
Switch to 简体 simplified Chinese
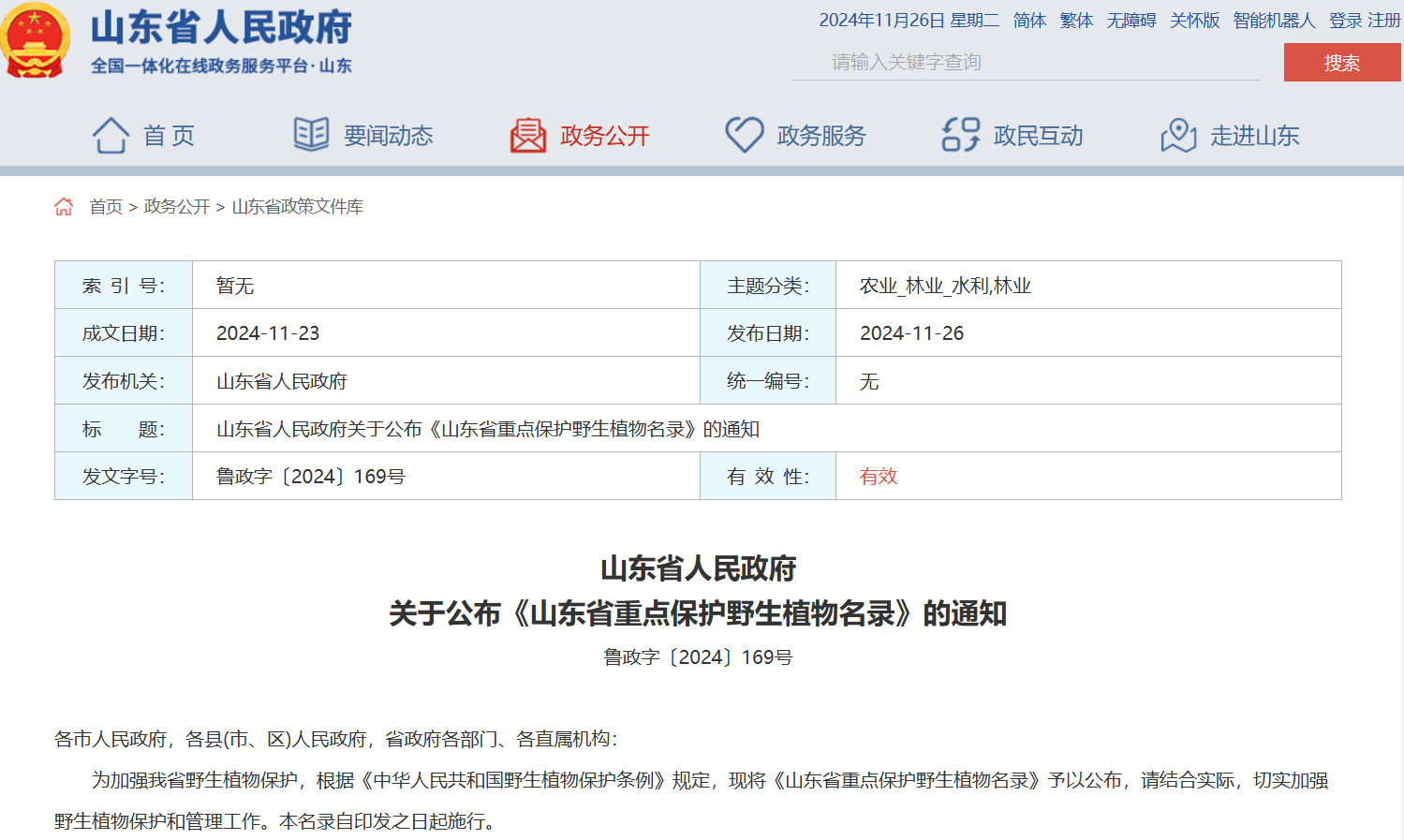click(1029, 21)
